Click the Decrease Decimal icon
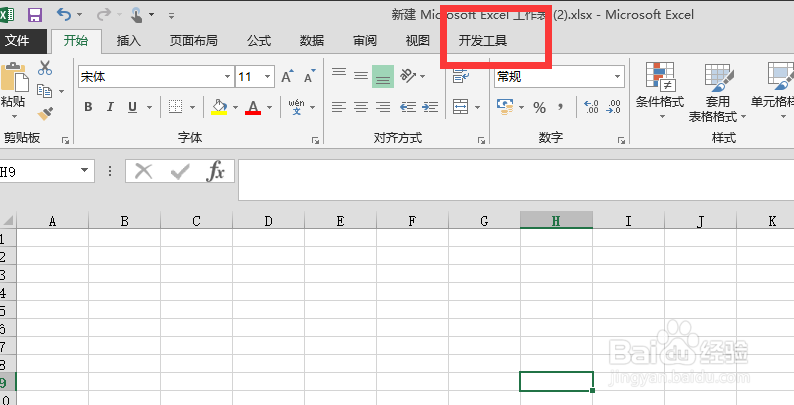 [613, 107]
